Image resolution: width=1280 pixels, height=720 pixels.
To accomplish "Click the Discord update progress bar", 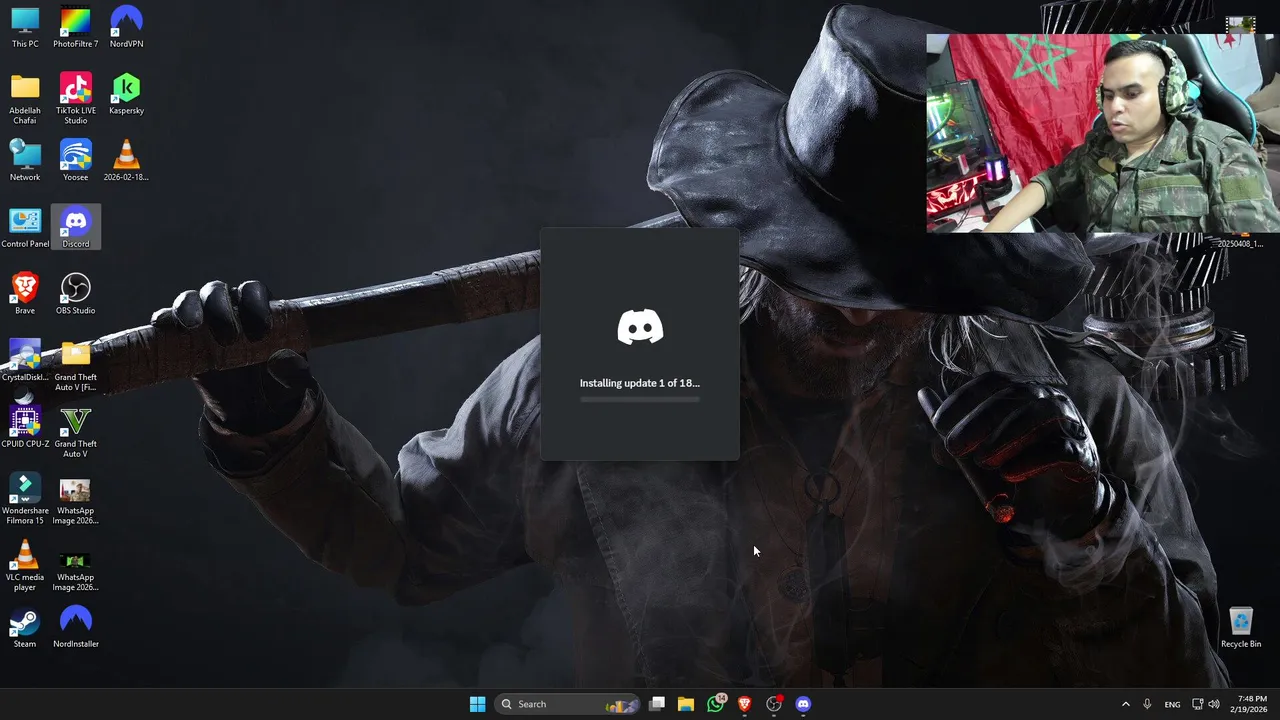I will point(640,399).
